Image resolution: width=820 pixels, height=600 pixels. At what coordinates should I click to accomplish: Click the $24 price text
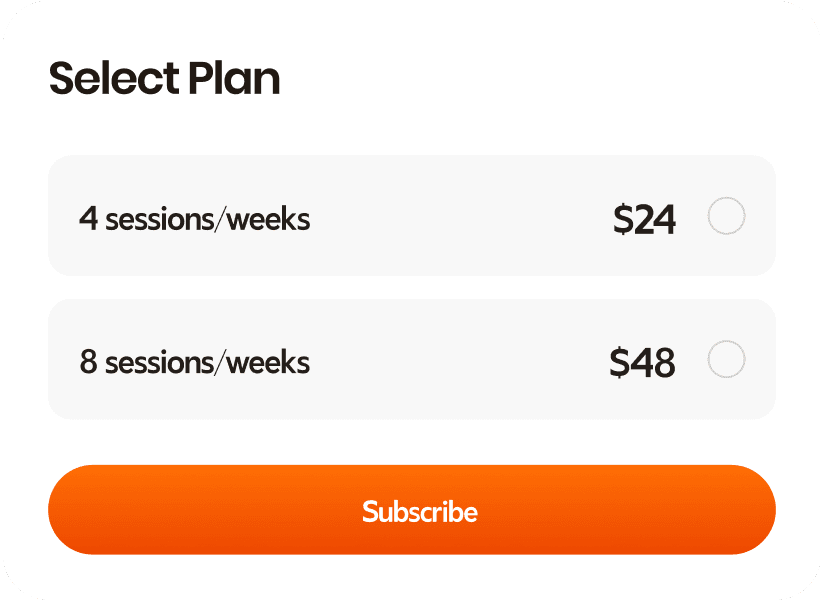coord(644,219)
